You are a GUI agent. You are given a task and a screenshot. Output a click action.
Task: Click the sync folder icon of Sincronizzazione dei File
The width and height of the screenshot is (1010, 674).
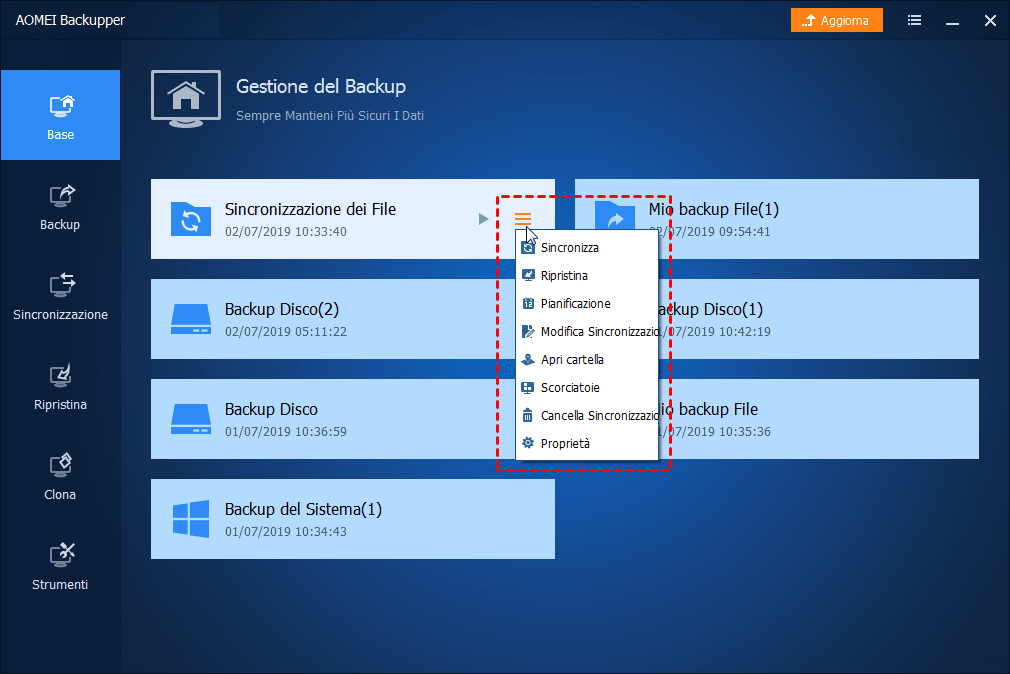(x=191, y=219)
